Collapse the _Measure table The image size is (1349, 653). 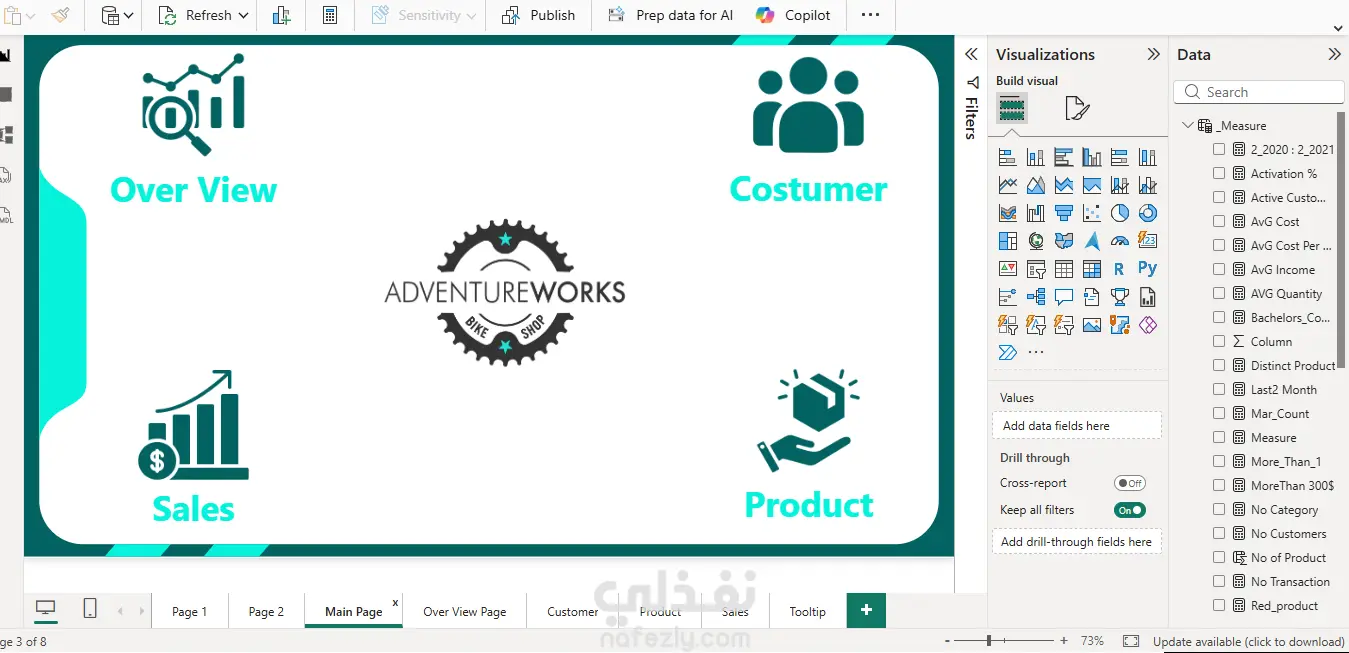coord(1187,125)
